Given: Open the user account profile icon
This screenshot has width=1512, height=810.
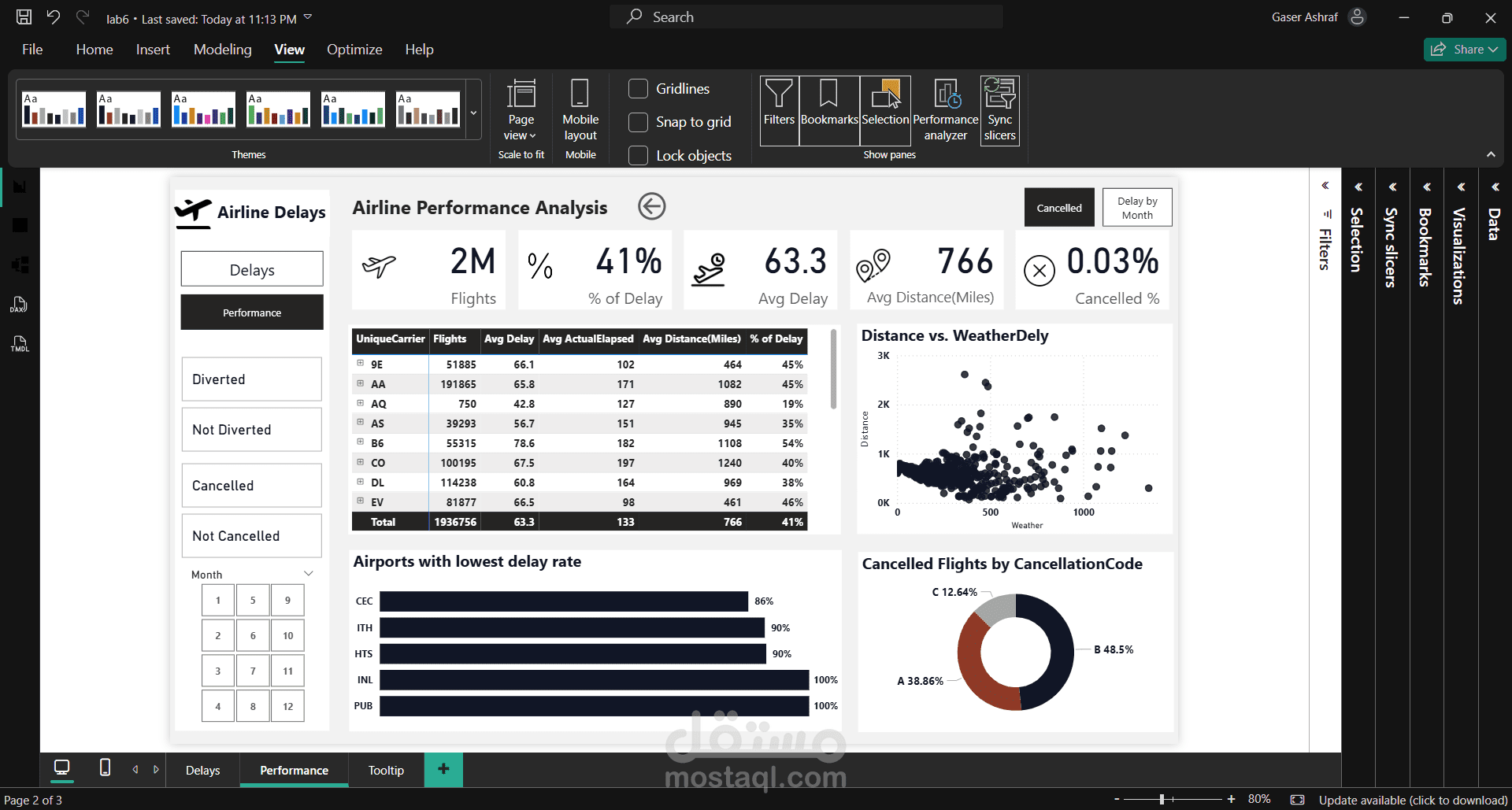Looking at the screenshot, I should point(1357,17).
